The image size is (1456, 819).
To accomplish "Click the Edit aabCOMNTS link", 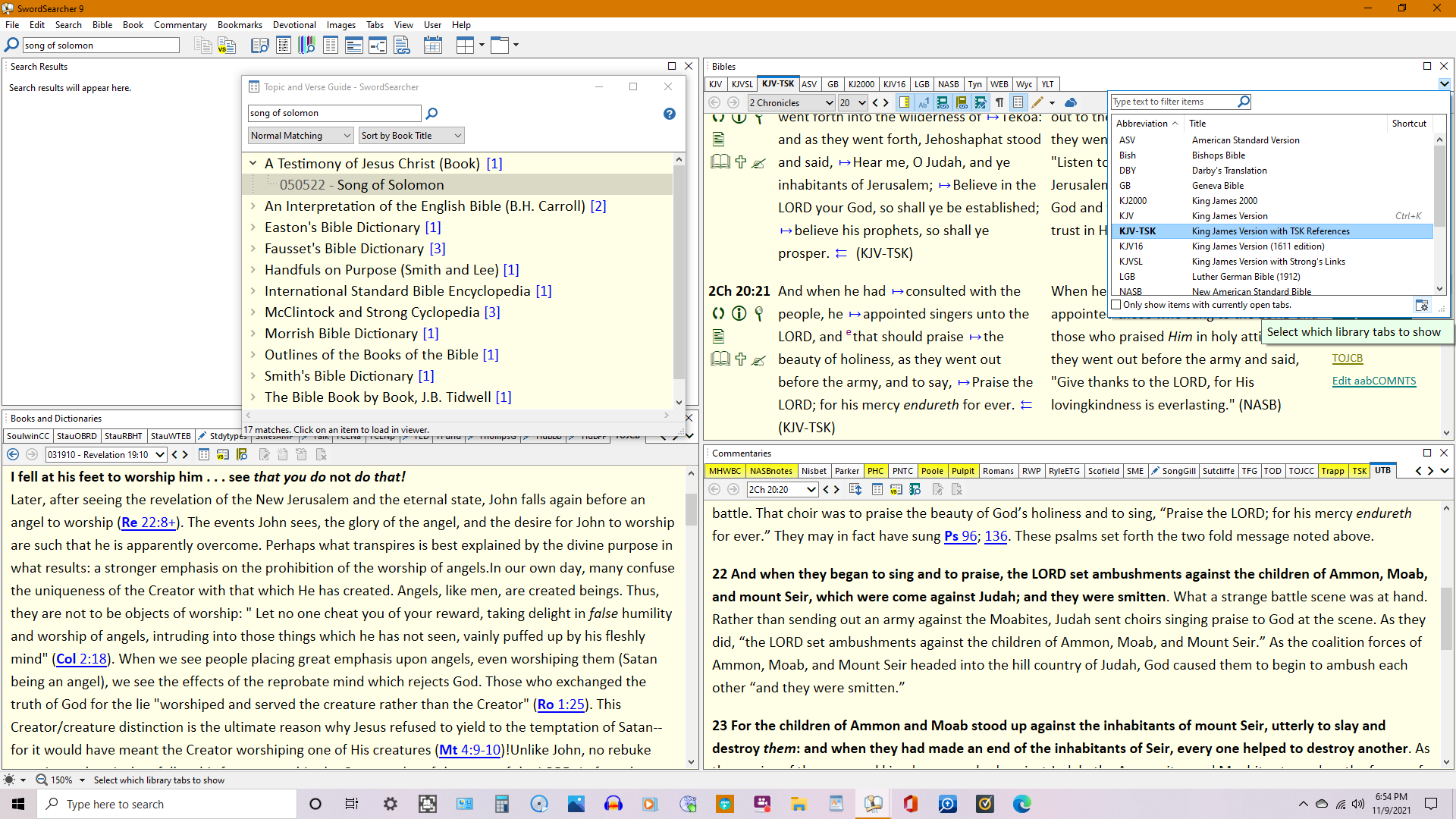I will point(1374,381).
